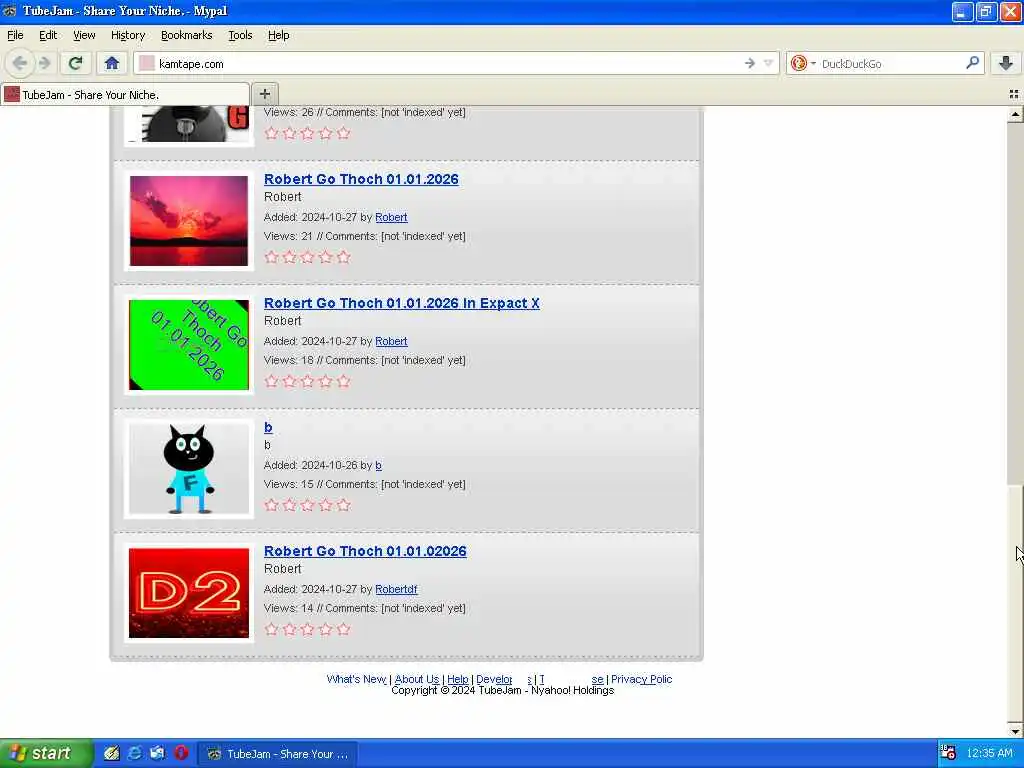Viewport: 1024px width, 768px height.
Task: Click the black cat F thumbnail
Action: 189,469
